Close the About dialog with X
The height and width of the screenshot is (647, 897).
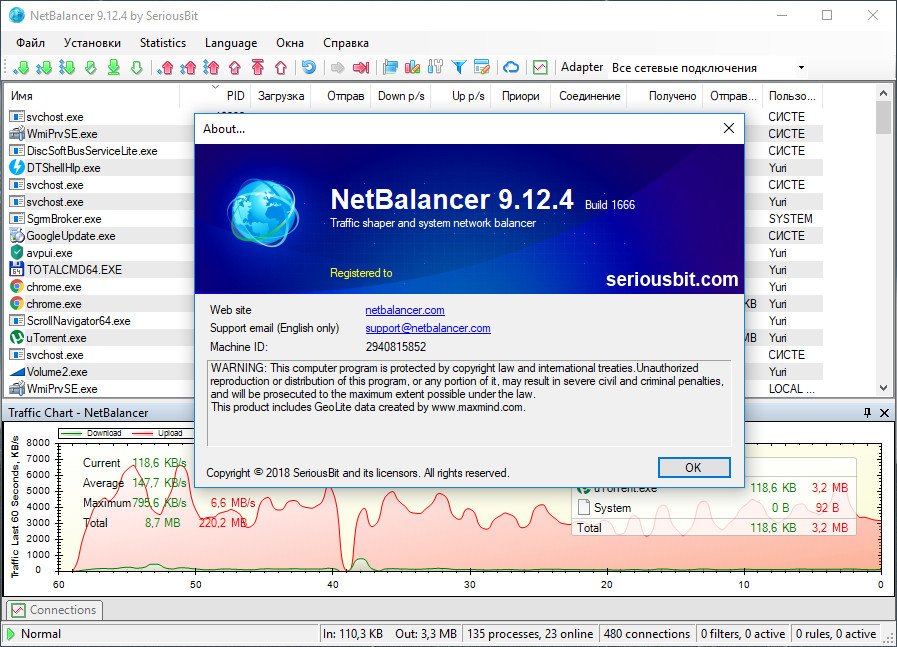coord(729,128)
